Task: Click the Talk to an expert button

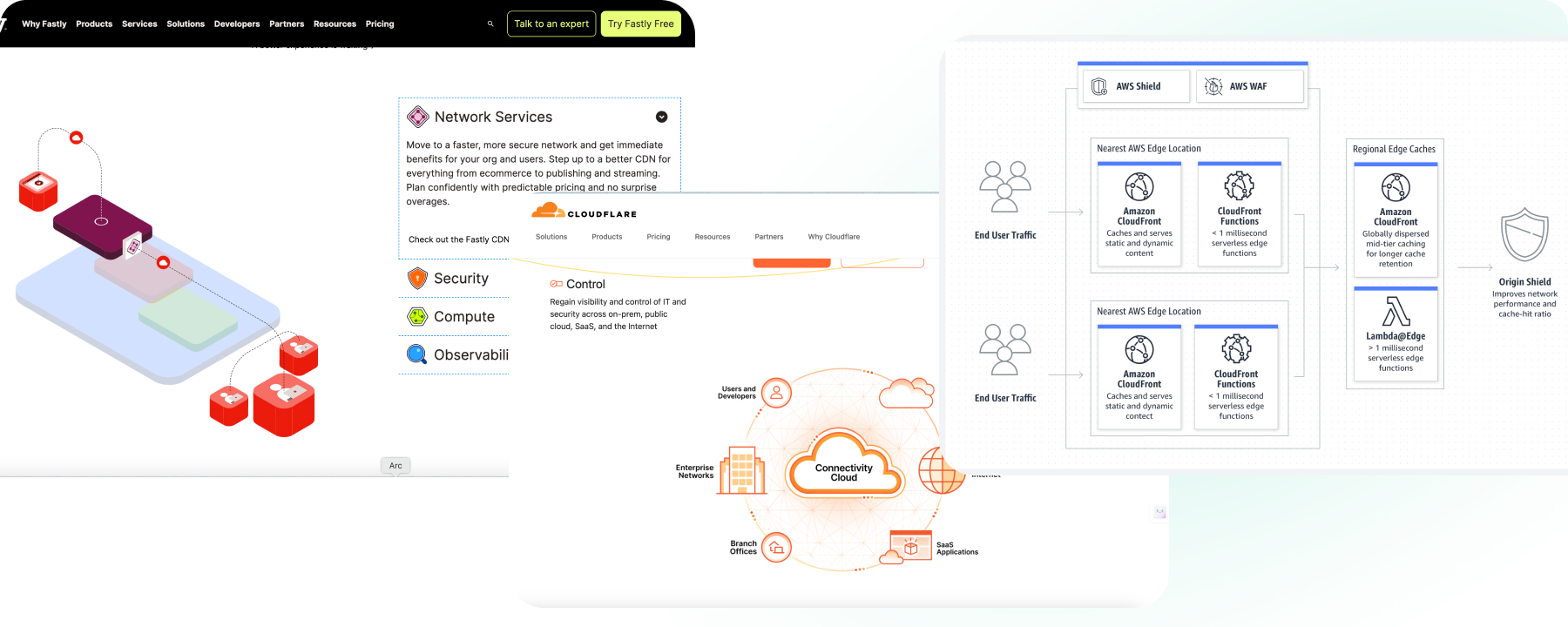Action: pos(551,24)
